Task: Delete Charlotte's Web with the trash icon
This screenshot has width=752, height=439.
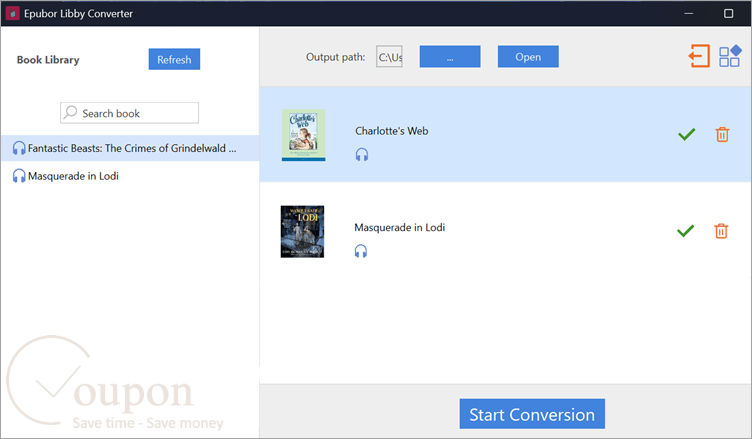Action: point(722,134)
